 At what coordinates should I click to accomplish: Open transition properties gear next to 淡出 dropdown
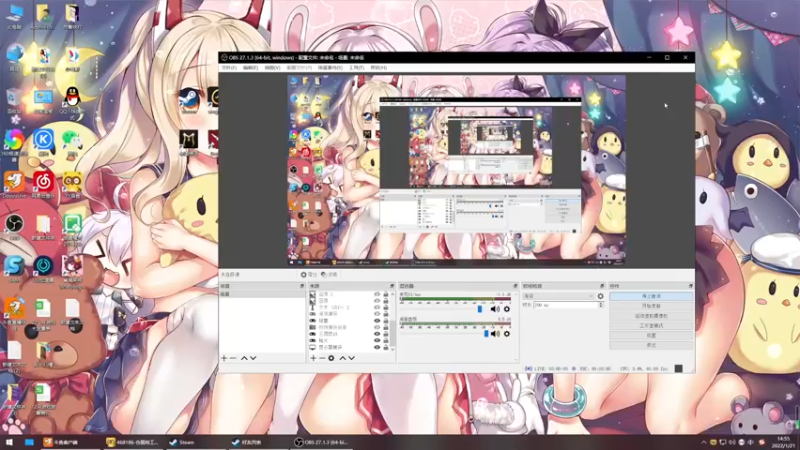pos(601,296)
